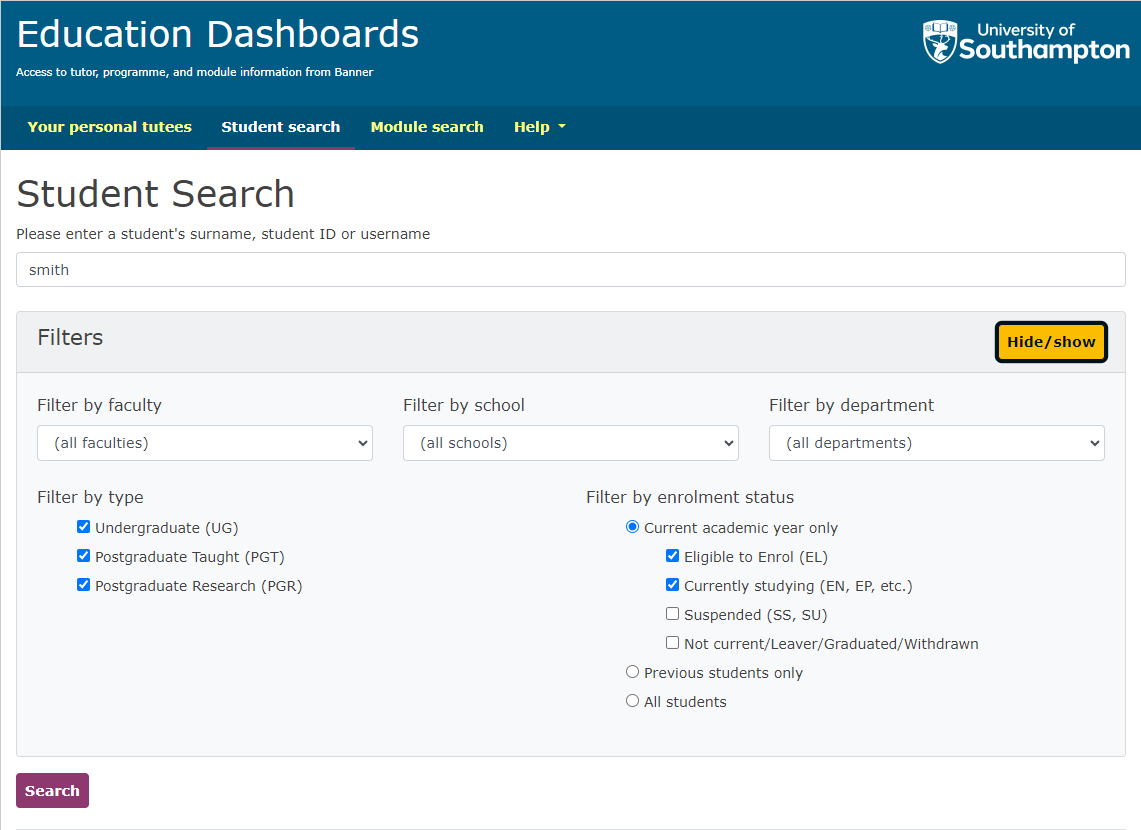The height and width of the screenshot is (830, 1141).
Task: Uncheck 'Currently studying (EN, EP, etc.)'
Action: coord(672,584)
